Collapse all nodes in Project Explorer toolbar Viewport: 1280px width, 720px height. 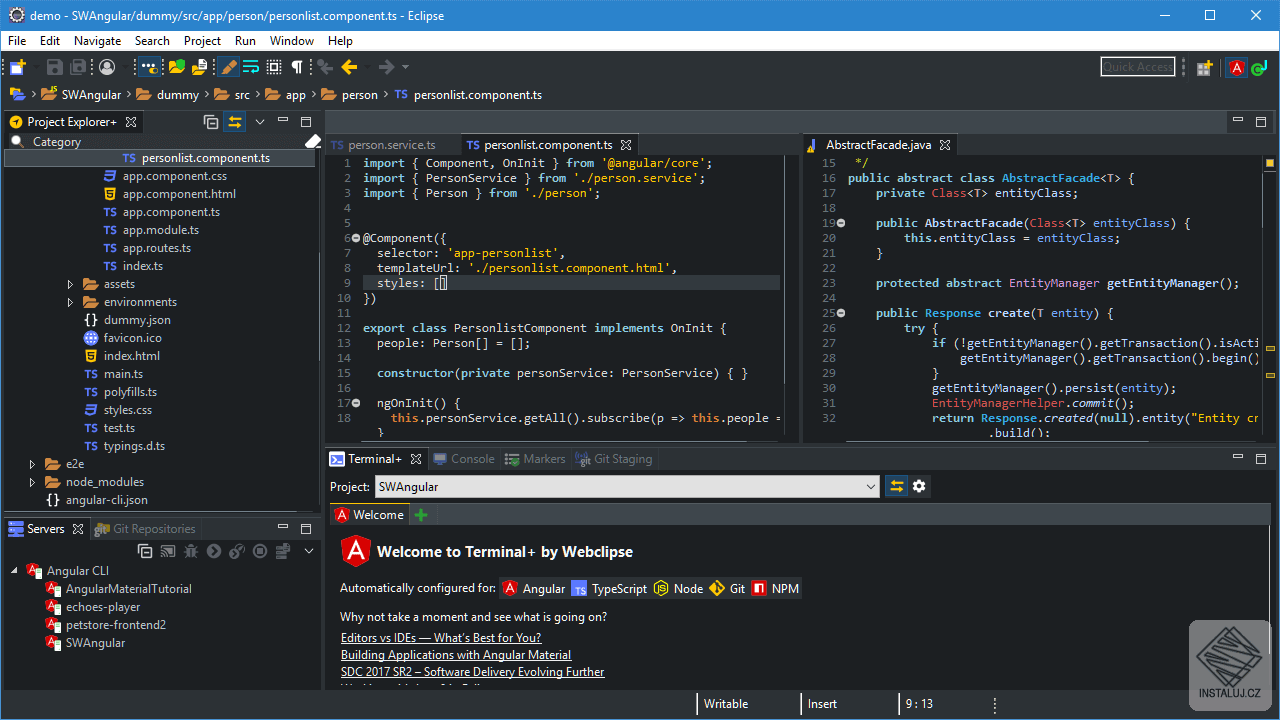[211, 121]
